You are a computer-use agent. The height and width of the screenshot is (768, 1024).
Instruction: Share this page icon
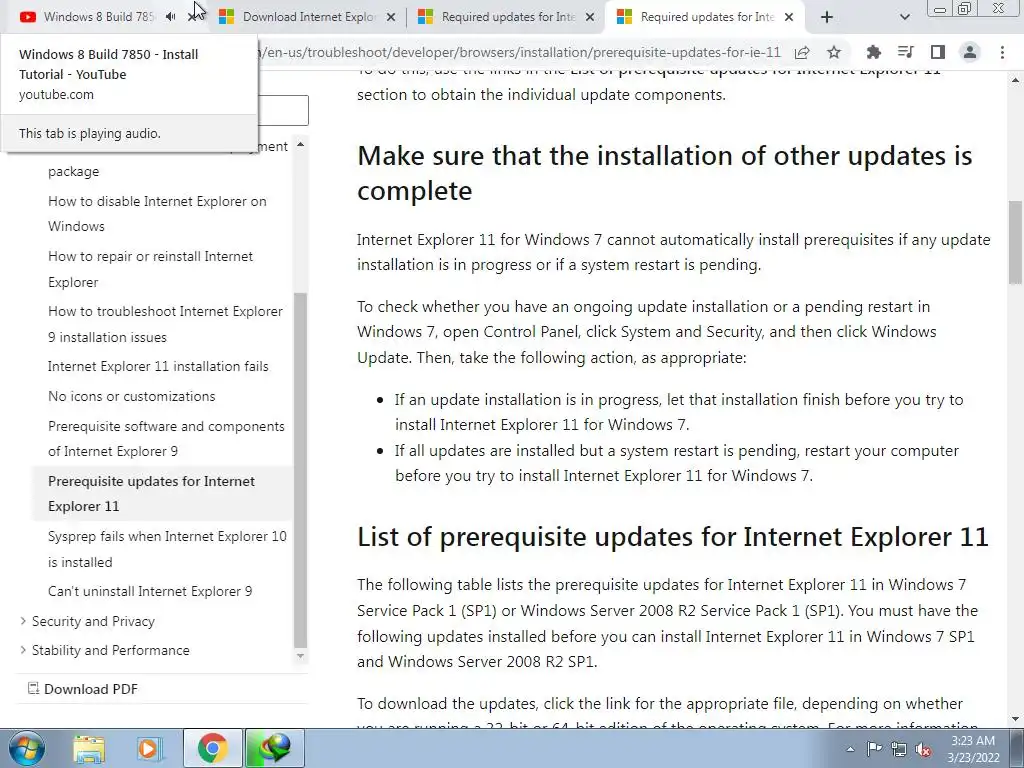point(802,52)
